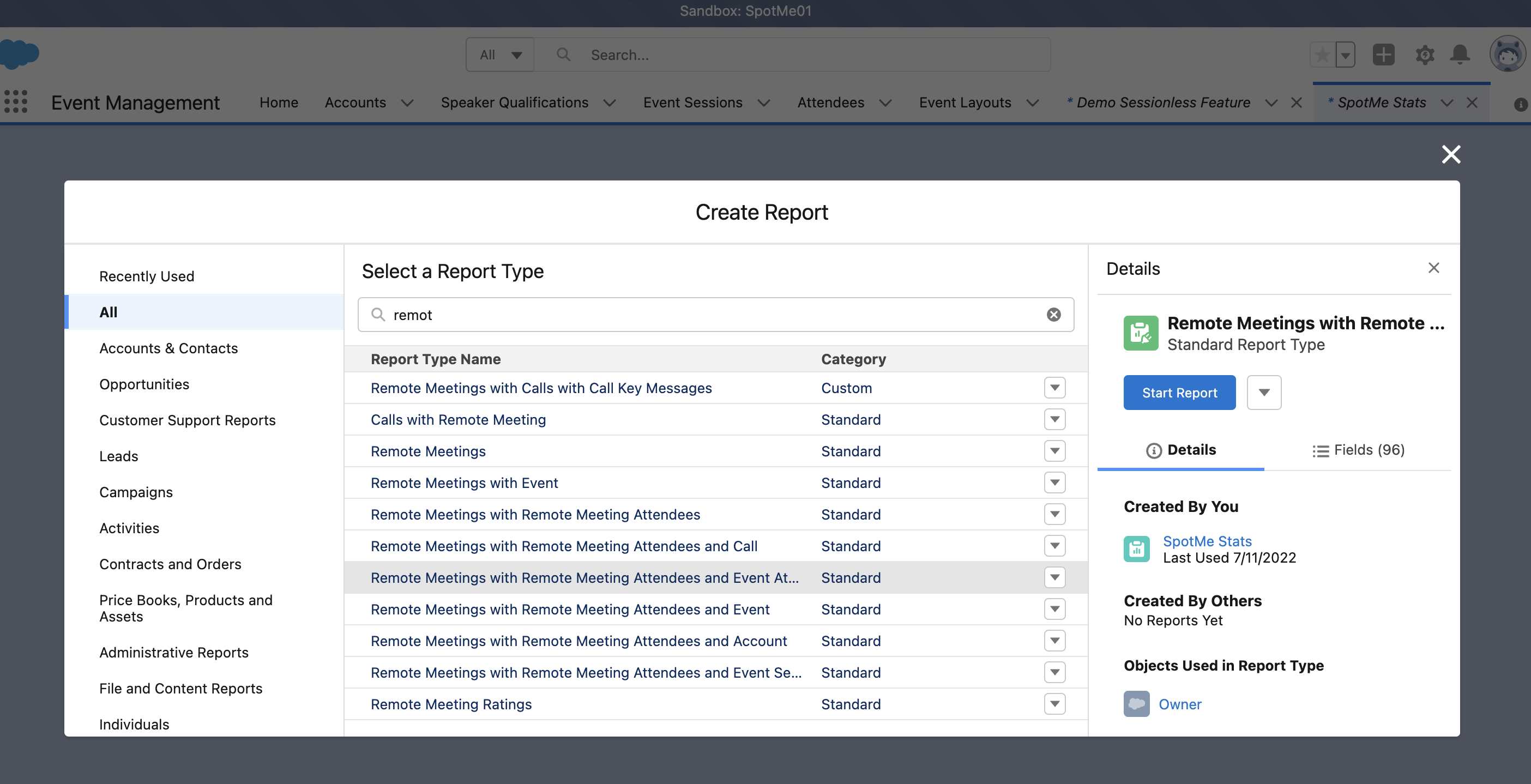The image size is (1531, 784).
Task: Select the Recently Used category
Action: coord(204,276)
